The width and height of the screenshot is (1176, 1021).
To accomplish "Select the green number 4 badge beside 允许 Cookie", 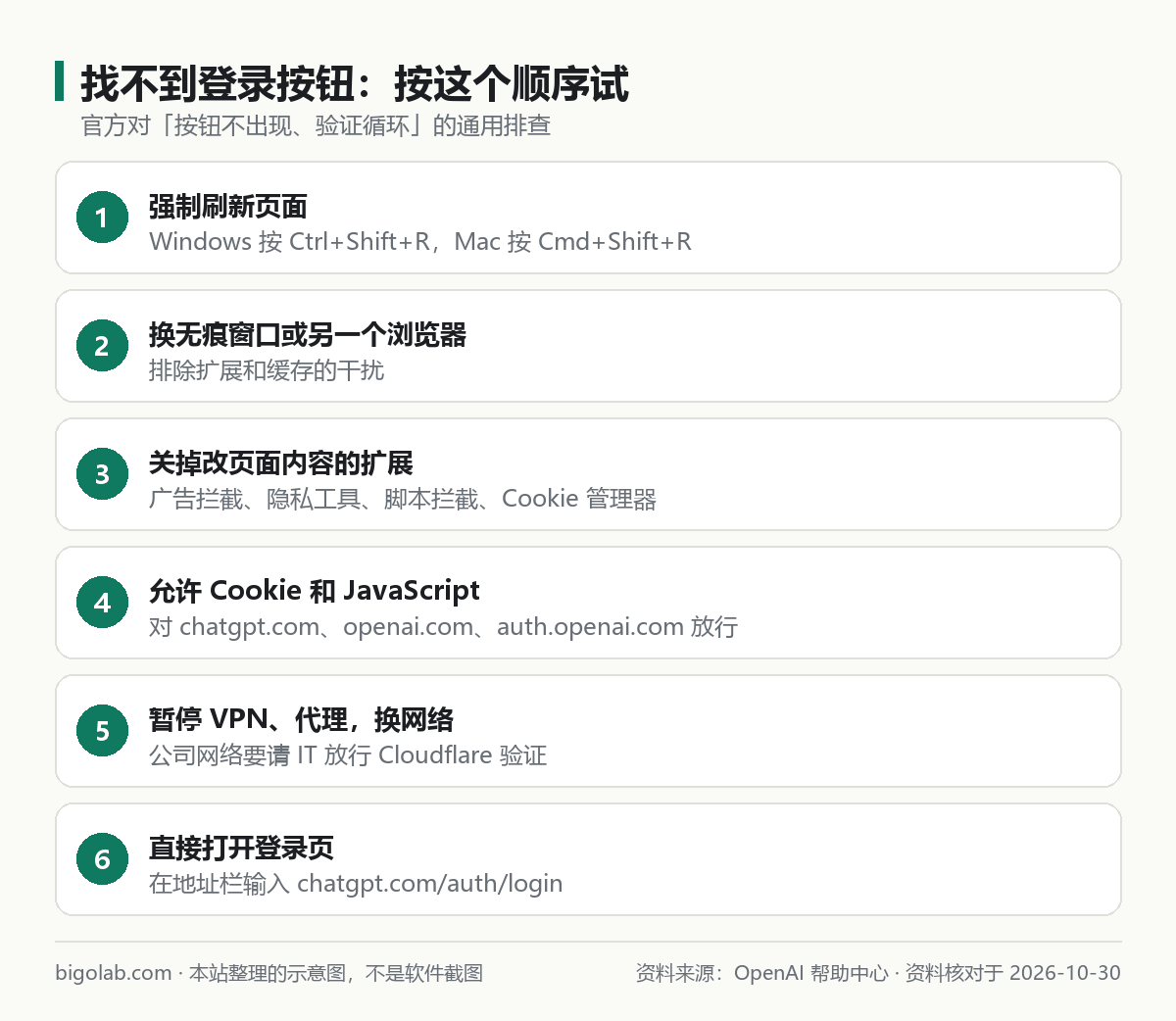I will pos(102,603).
